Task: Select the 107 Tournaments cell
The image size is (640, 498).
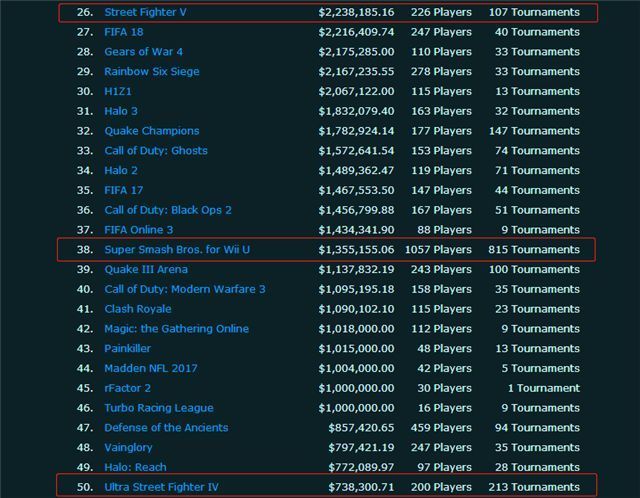Action: (x=534, y=12)
